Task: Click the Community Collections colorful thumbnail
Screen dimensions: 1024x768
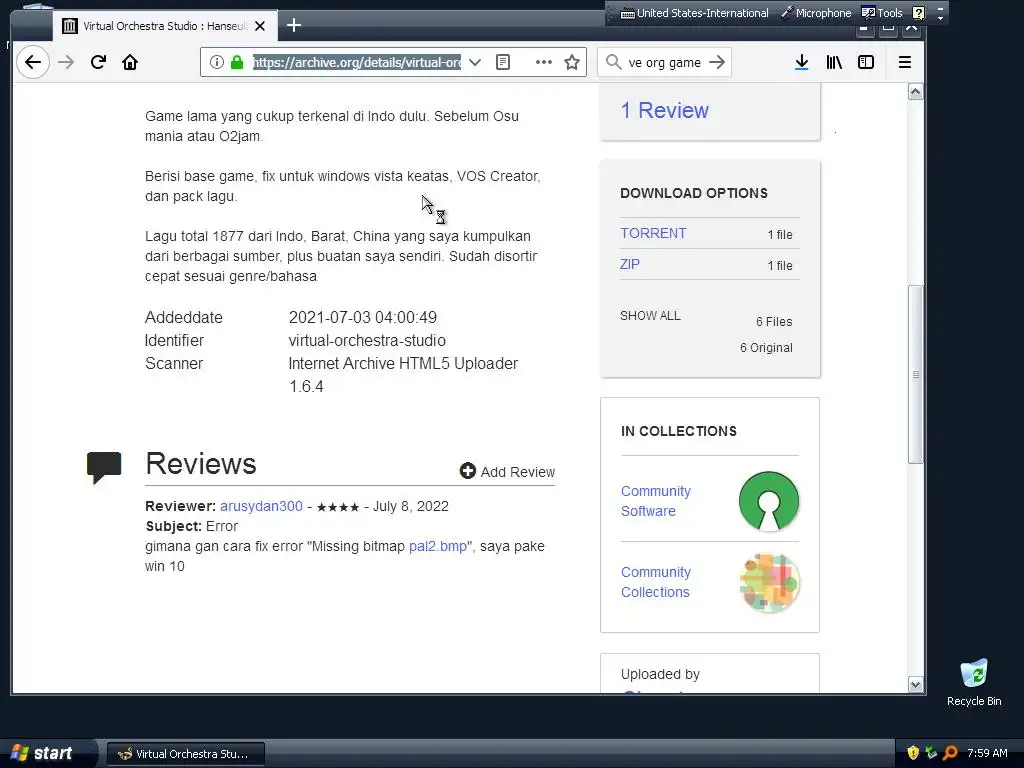Action: coord(769,582)
